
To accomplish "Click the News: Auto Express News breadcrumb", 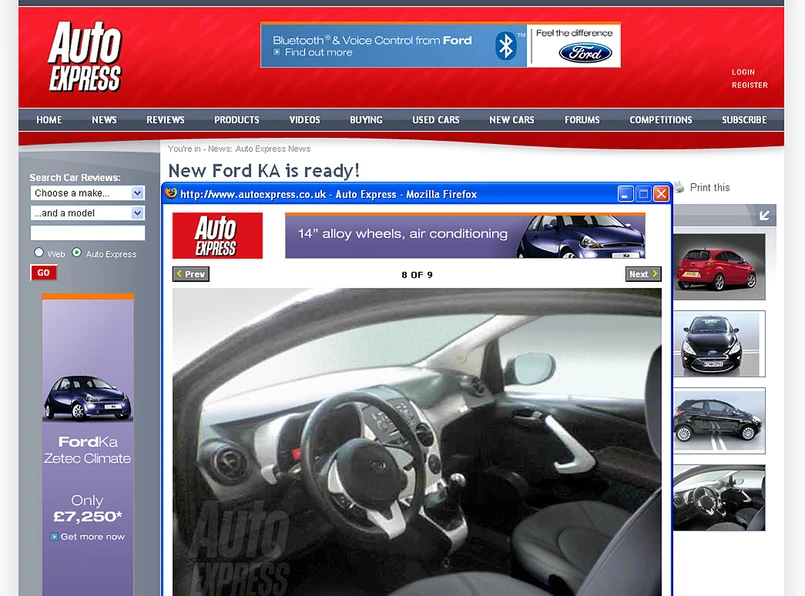I will coord(259,149).
